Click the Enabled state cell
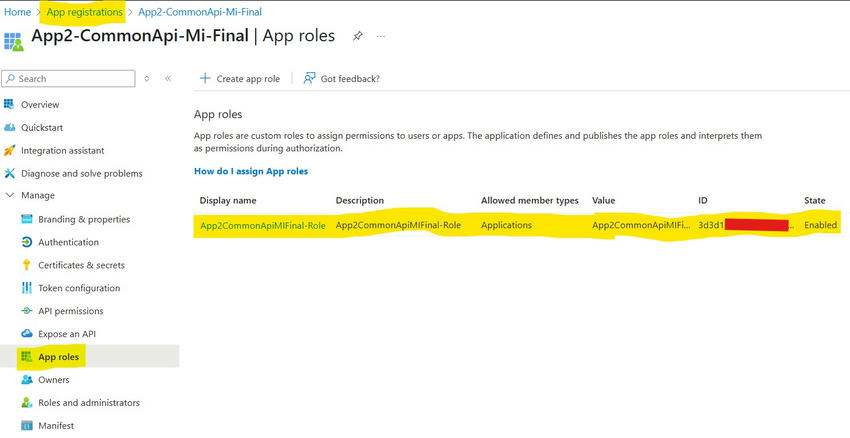The height and width of the screenshot is (438, 850). 821,225
